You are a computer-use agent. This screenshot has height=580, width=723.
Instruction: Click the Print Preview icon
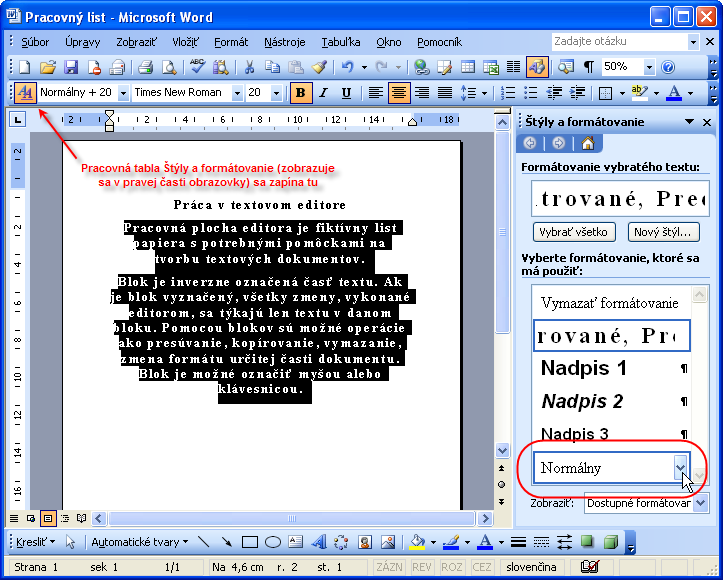(x=167, y=67)
